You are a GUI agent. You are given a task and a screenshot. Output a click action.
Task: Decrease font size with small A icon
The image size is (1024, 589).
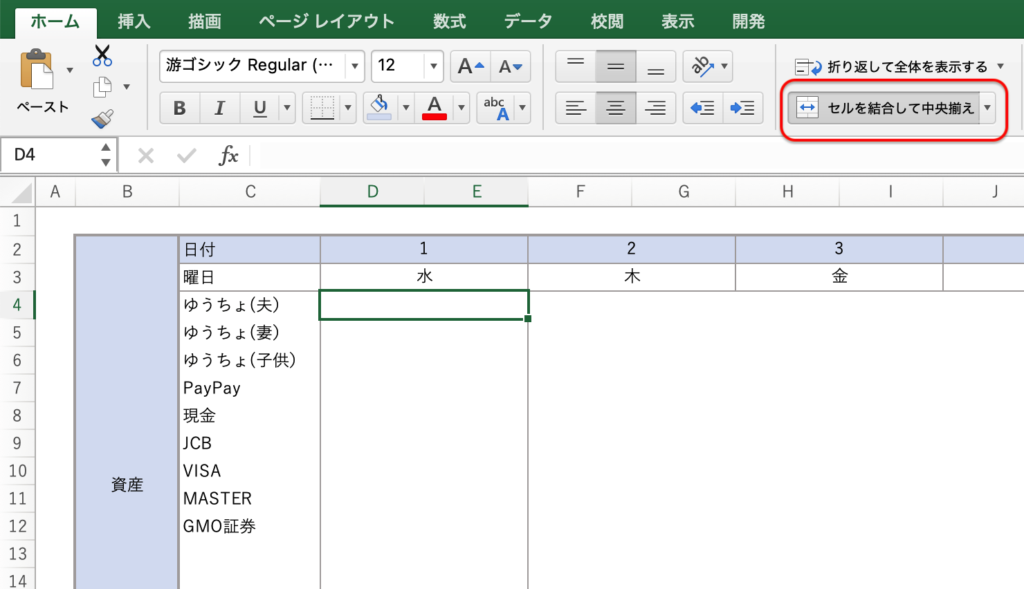click(510, 67)
